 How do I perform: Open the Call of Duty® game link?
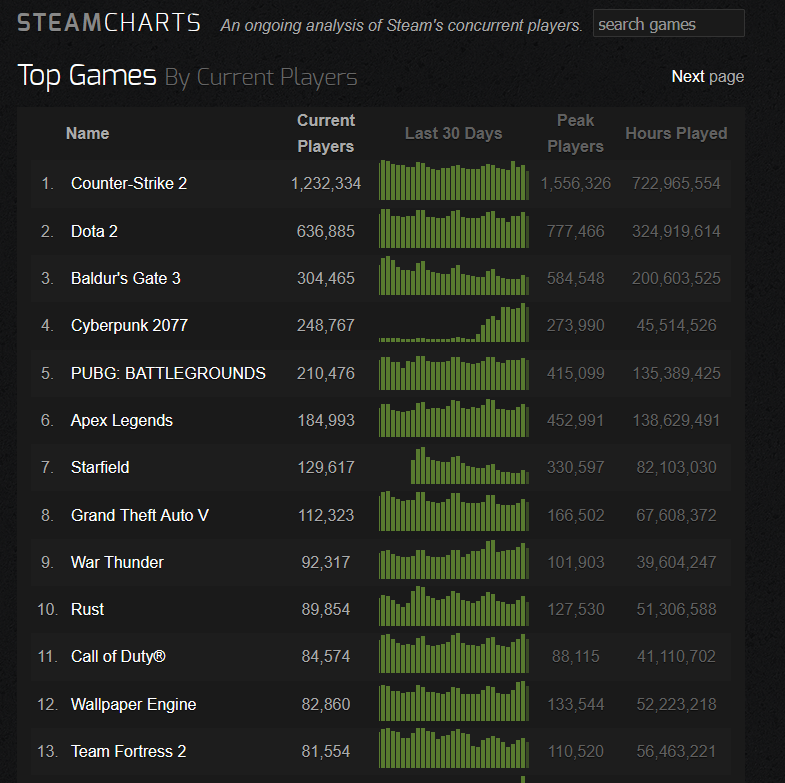pyautogui.click(x=118, y=656)
